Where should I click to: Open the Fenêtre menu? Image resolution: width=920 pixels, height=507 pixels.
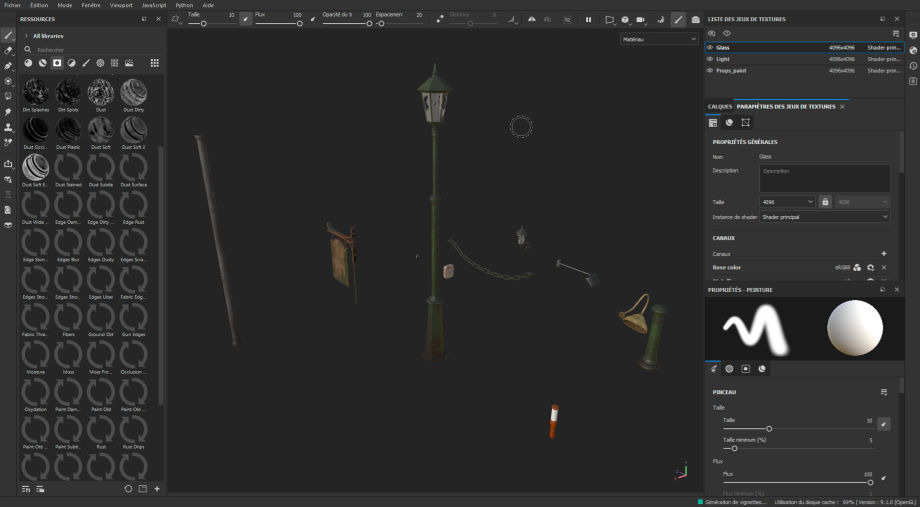(91, 5)
